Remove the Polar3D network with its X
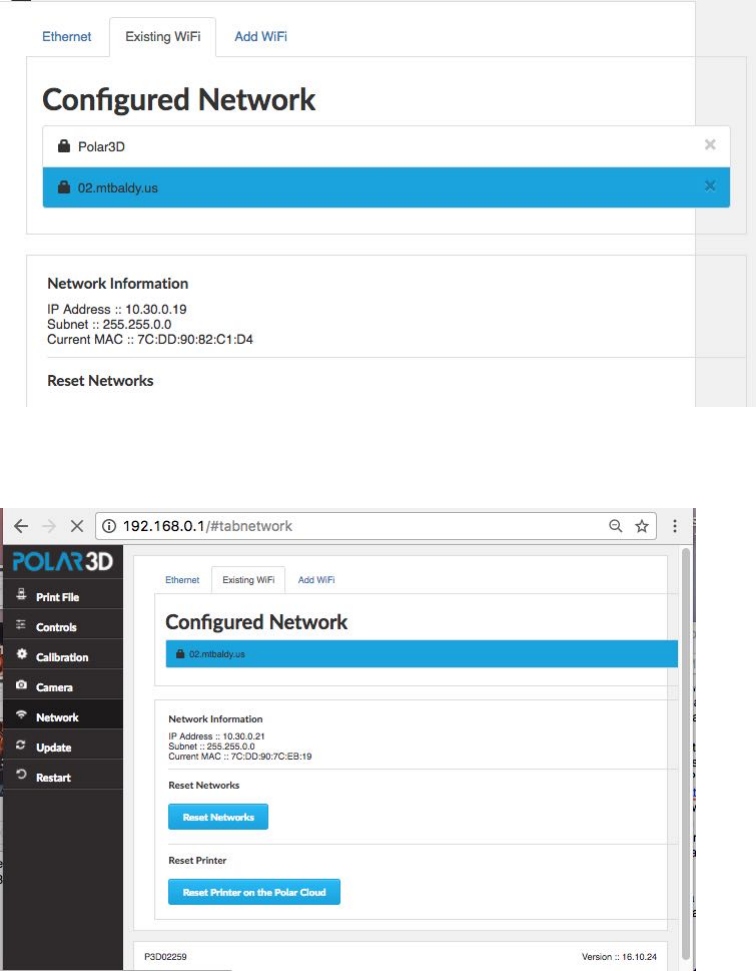This screenshot has height=971, width=756. click(710, 144)
